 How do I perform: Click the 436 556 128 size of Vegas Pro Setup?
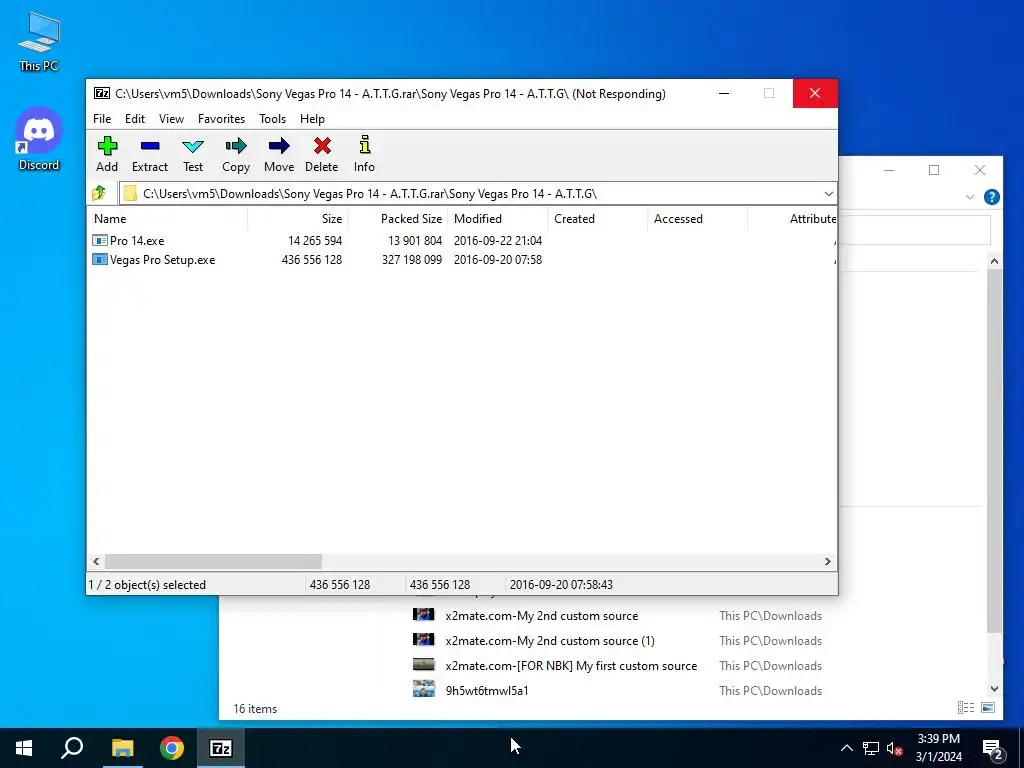pyautogui.click(x=312, y=260)
